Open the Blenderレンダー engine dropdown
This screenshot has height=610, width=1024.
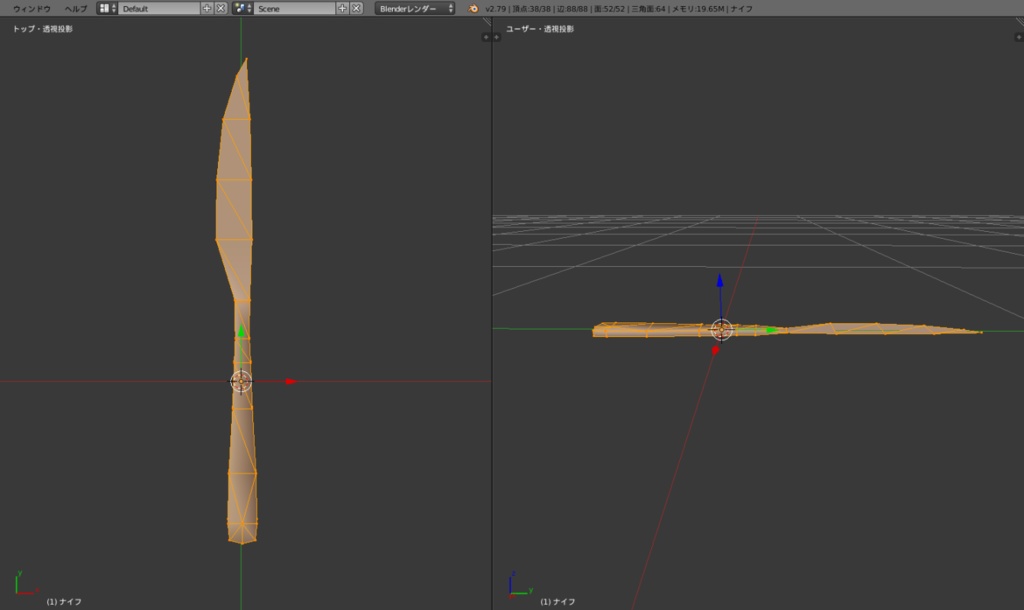coord(415,8)
